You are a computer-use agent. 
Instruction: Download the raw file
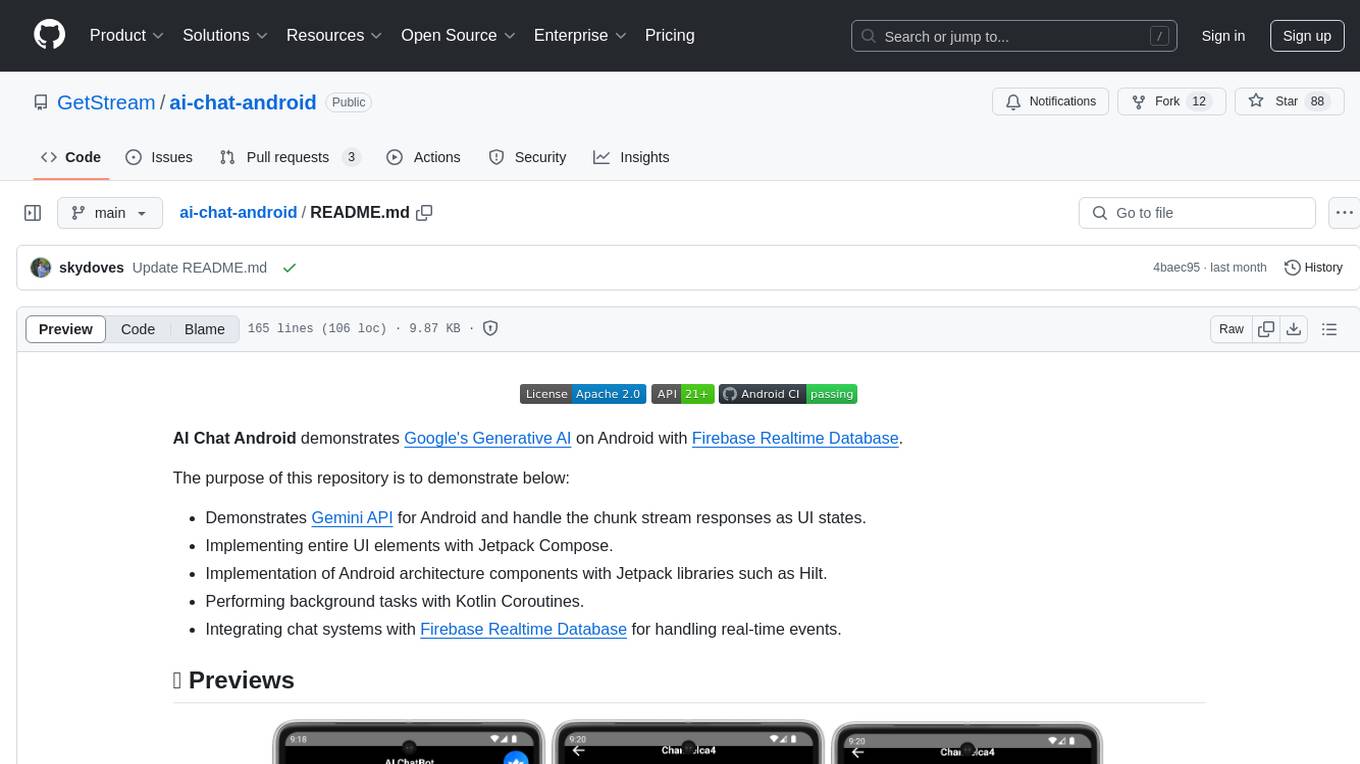click(1293, 329)
